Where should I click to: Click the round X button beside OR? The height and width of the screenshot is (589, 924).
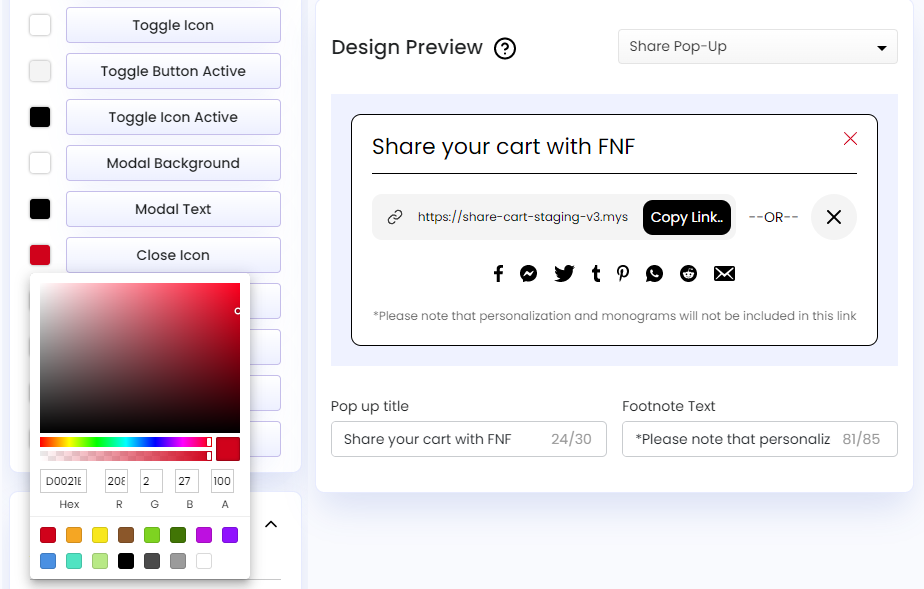pos(833,217)
